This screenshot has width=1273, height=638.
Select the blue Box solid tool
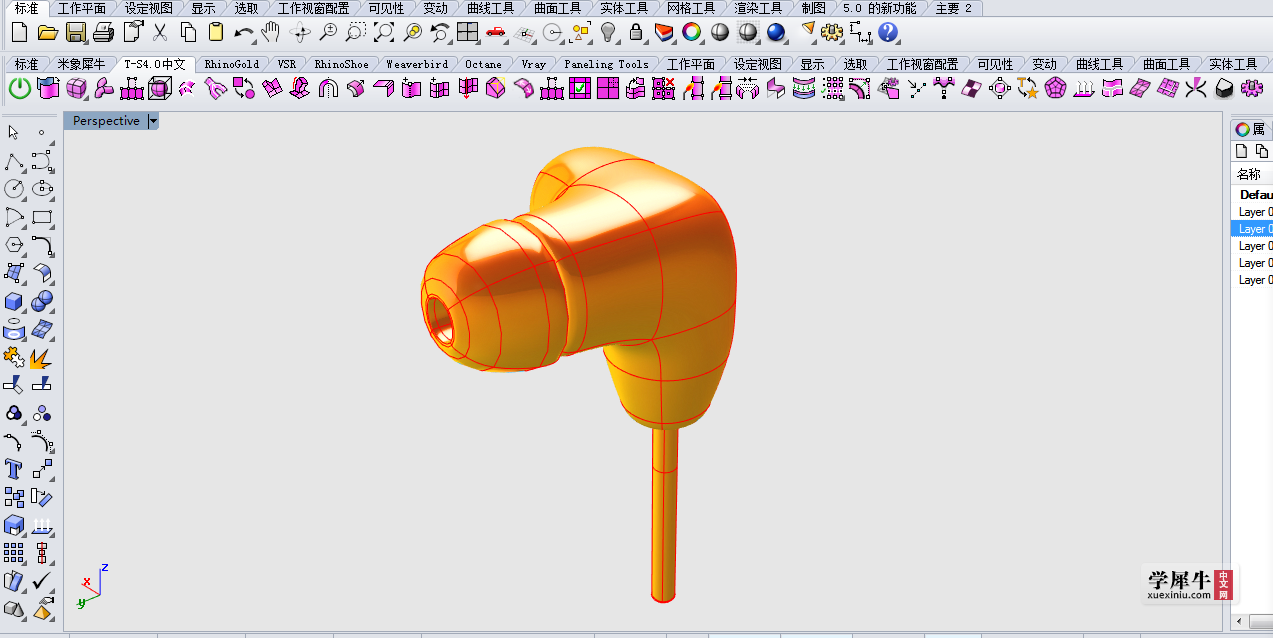point(14,301)
